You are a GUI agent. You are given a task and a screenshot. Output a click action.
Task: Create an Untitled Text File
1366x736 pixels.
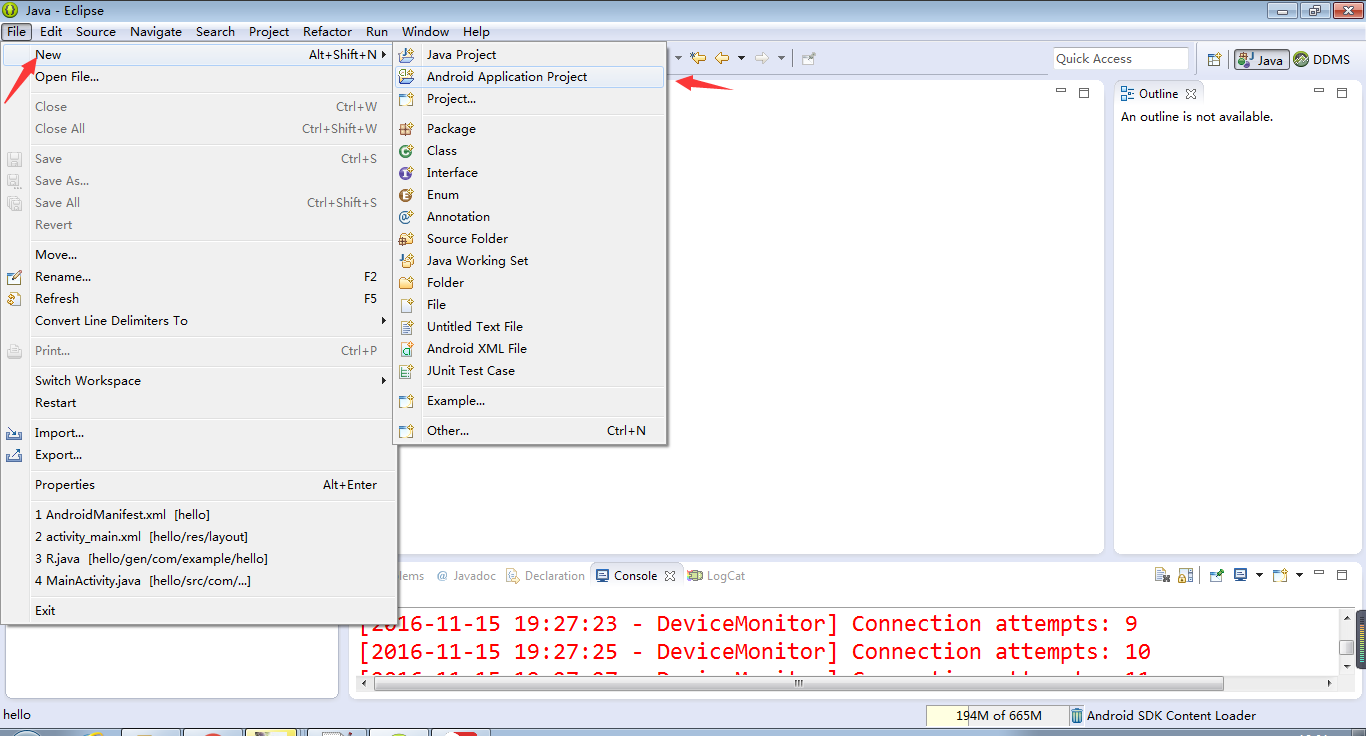[x=530, y=327]
